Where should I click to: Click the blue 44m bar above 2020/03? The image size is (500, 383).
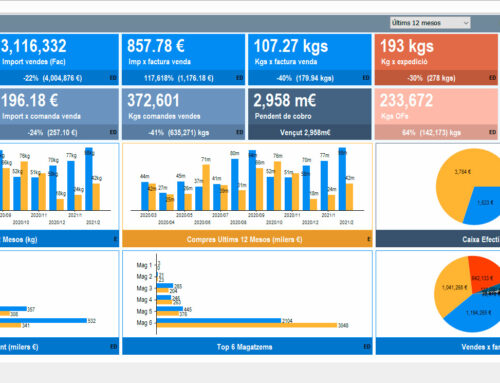coord(145,196)
